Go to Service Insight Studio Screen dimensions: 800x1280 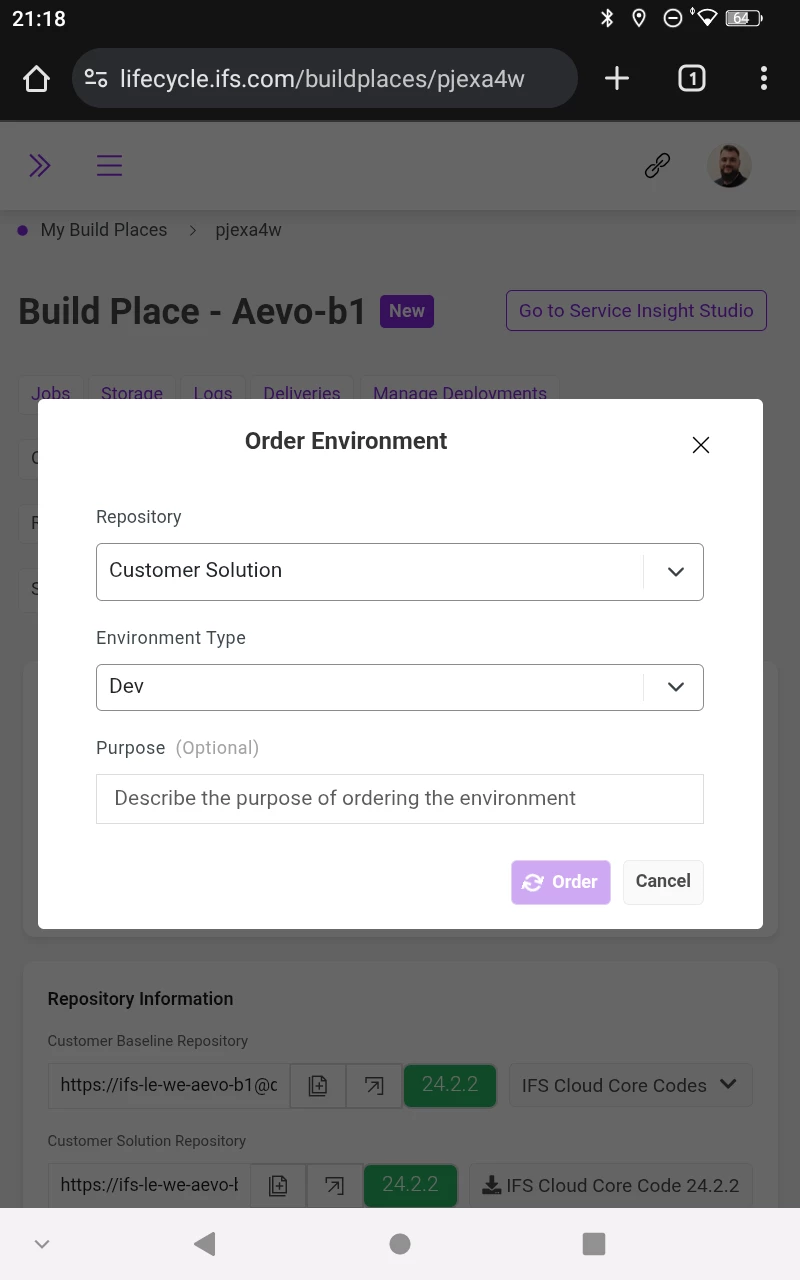[636, 311]
